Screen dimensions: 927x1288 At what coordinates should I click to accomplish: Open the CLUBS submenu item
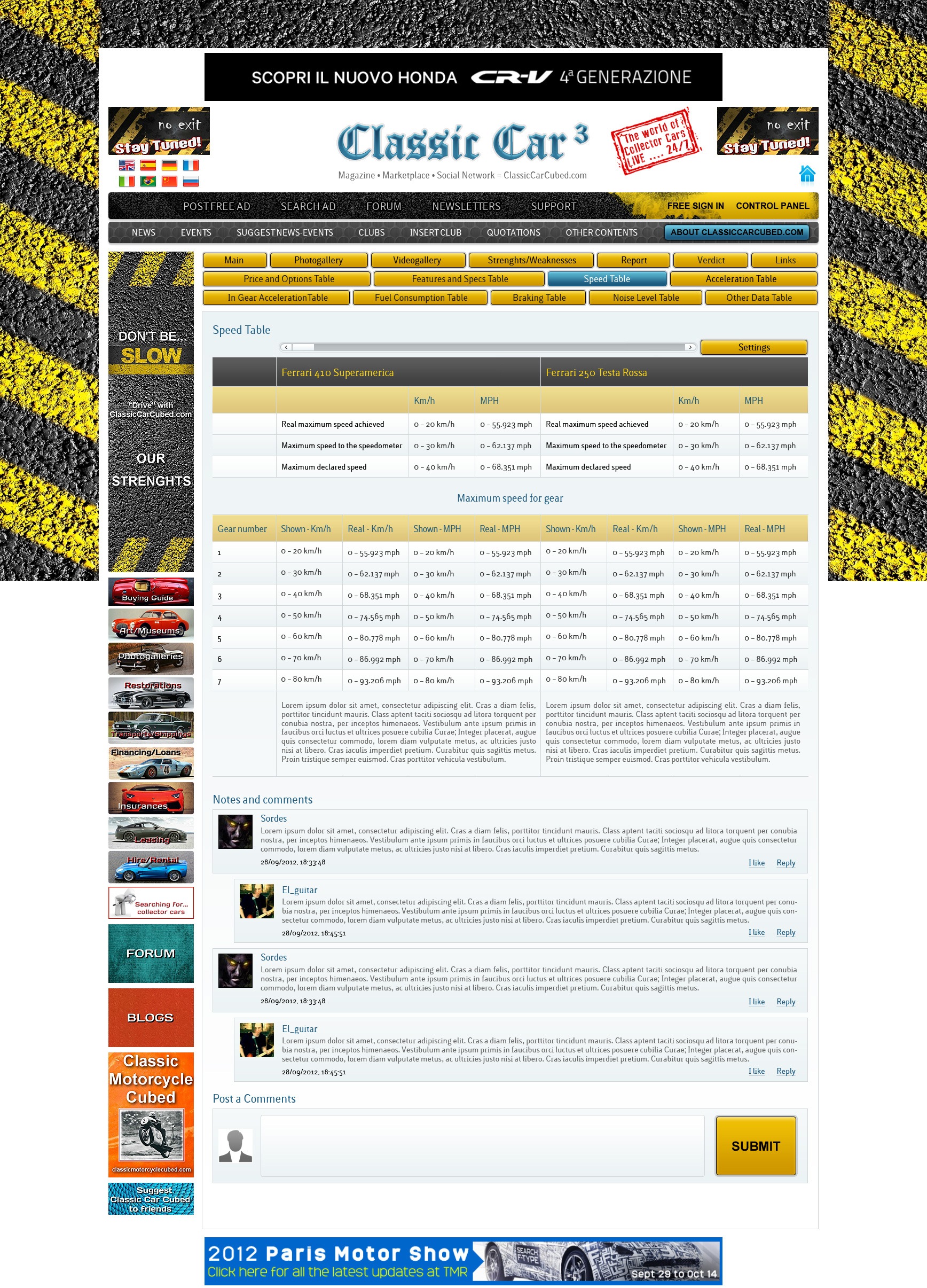[371, 233]
